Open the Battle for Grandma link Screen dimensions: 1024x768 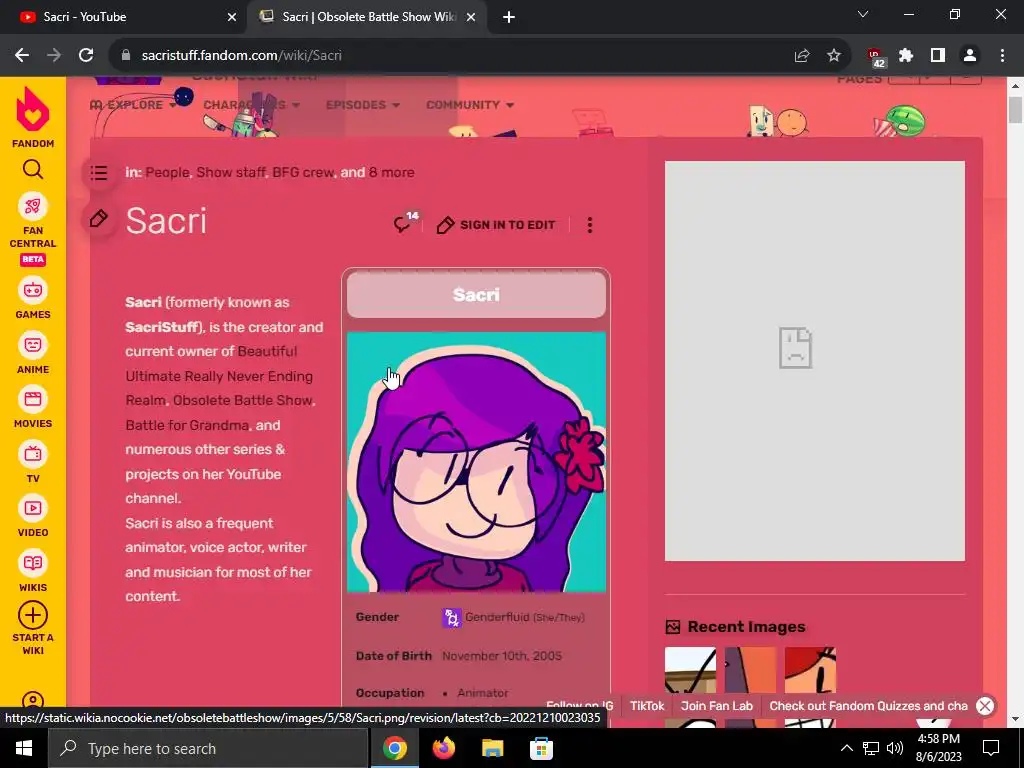(x=187, y=425)
